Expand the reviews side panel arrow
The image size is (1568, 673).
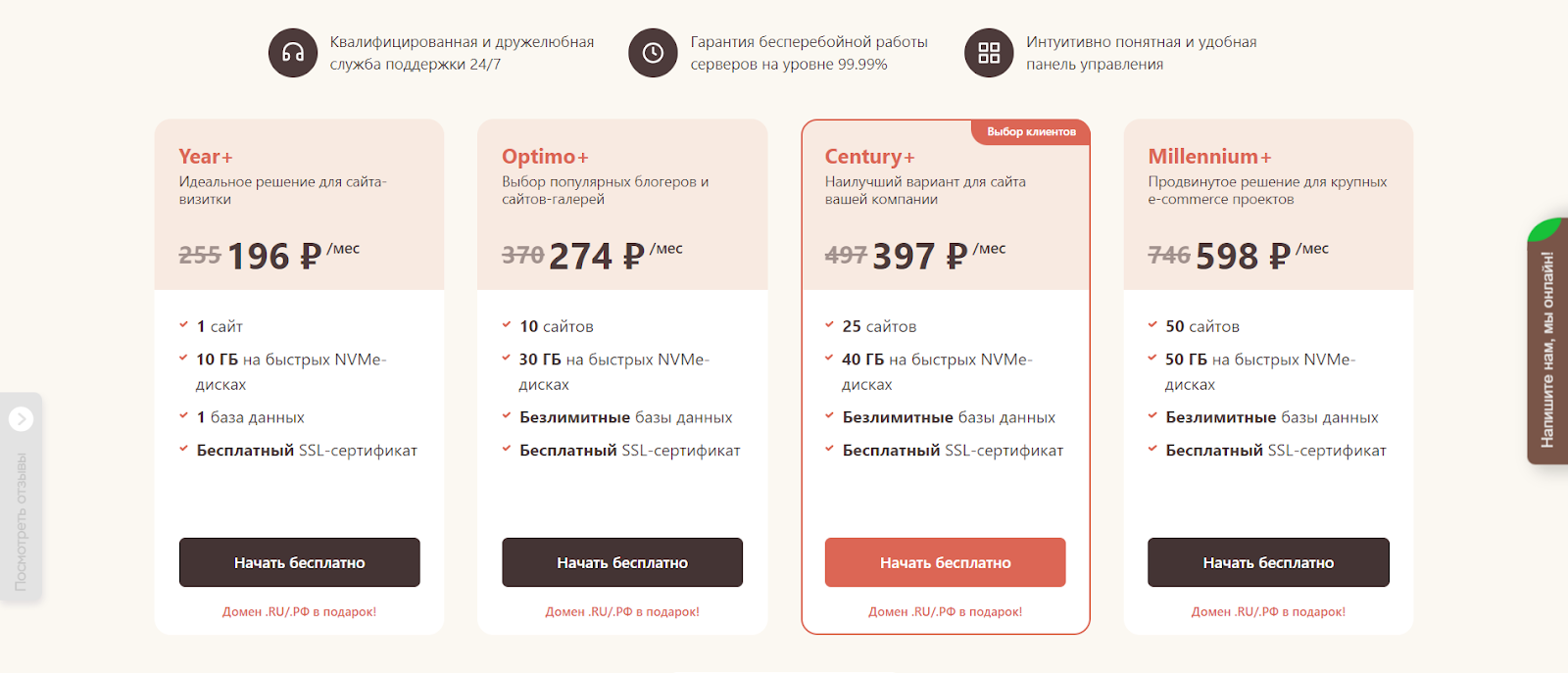[21, 419]
